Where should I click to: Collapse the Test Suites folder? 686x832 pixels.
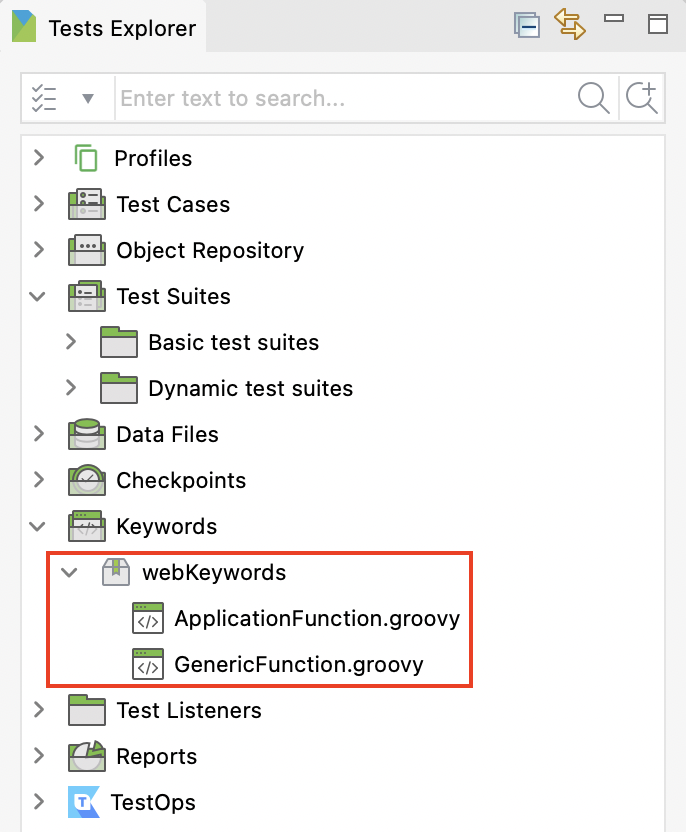tap(39, 296)
